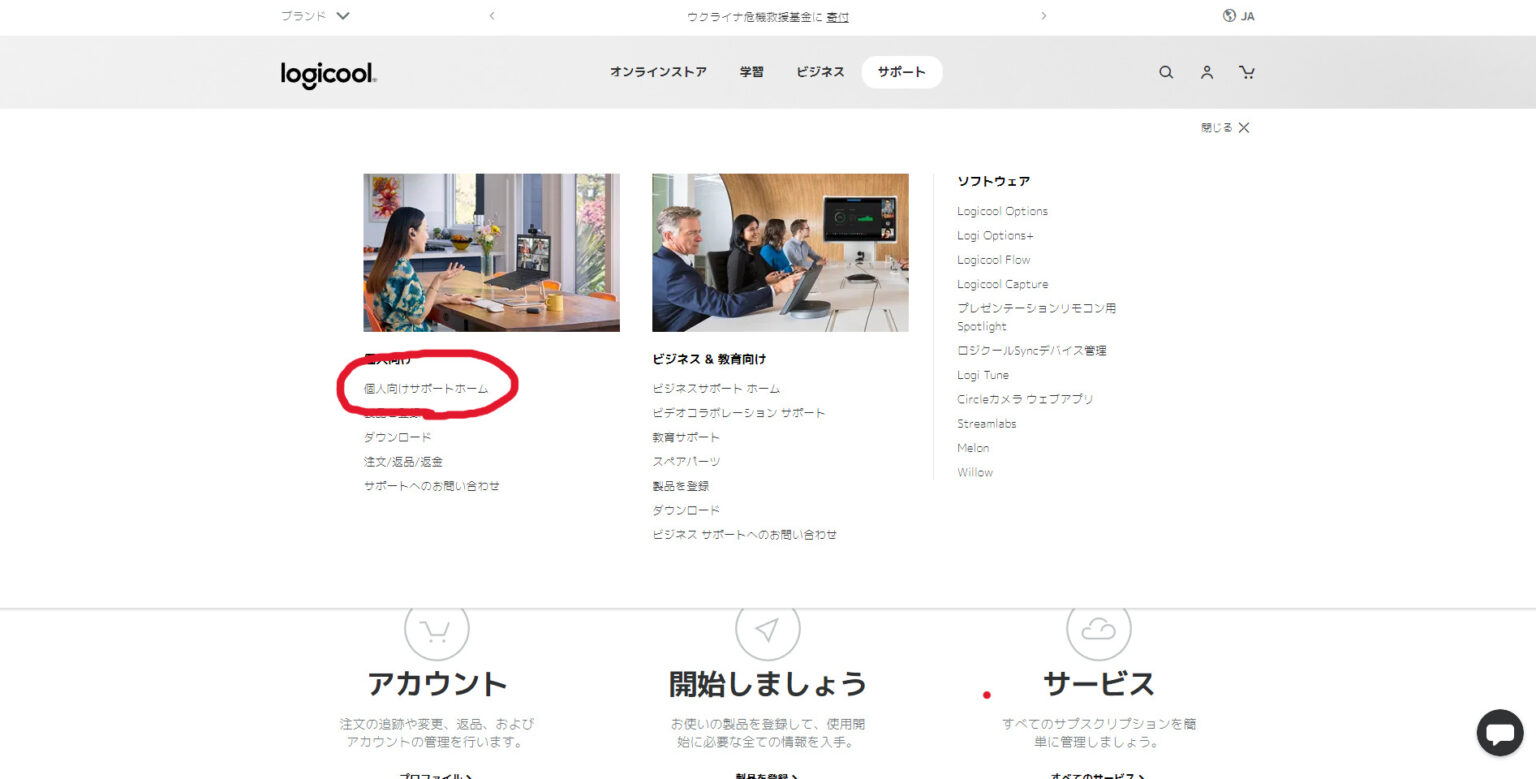Select the 開始しましょう paper plane icon
The height and width of the screenshot is (779, 1536).
pos(768,628)
